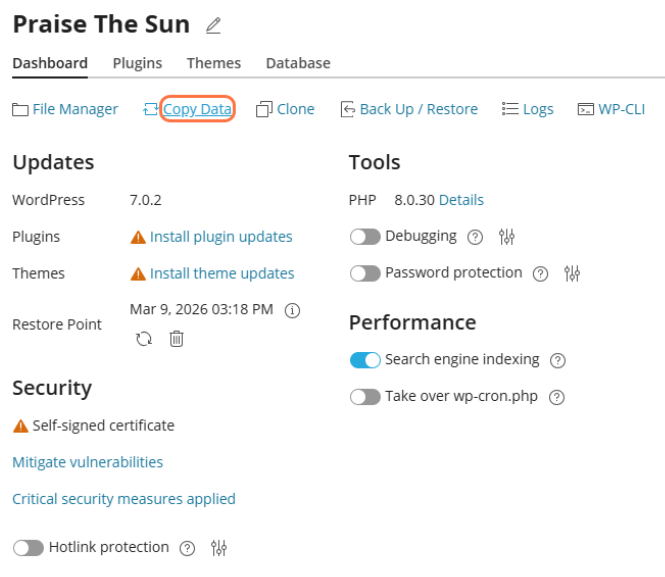This screenshot has width=665, height=577.
Task: Click the File Manager folder icon
Action: [x=20, y=110]
